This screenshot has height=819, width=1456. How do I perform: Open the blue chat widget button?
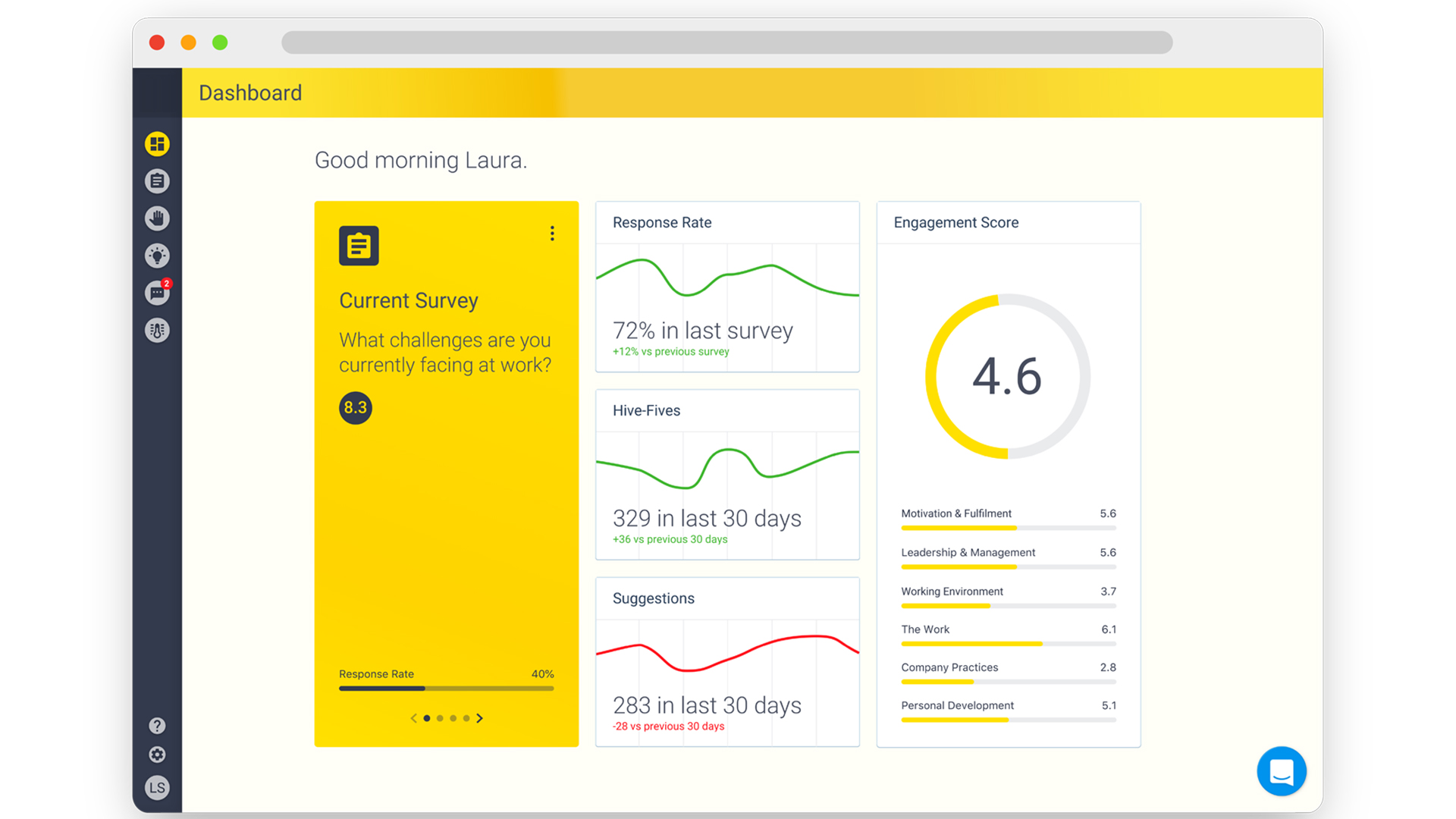coord(1281,771)
